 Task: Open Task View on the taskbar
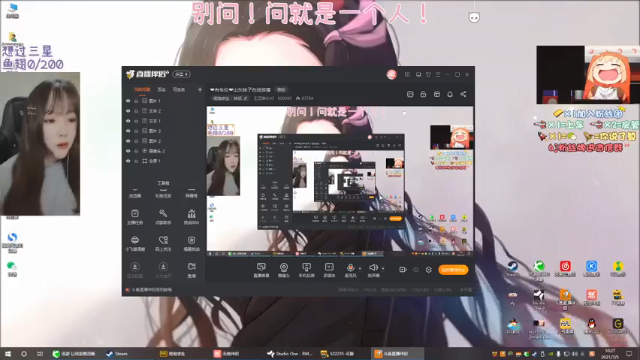(40, 354)
